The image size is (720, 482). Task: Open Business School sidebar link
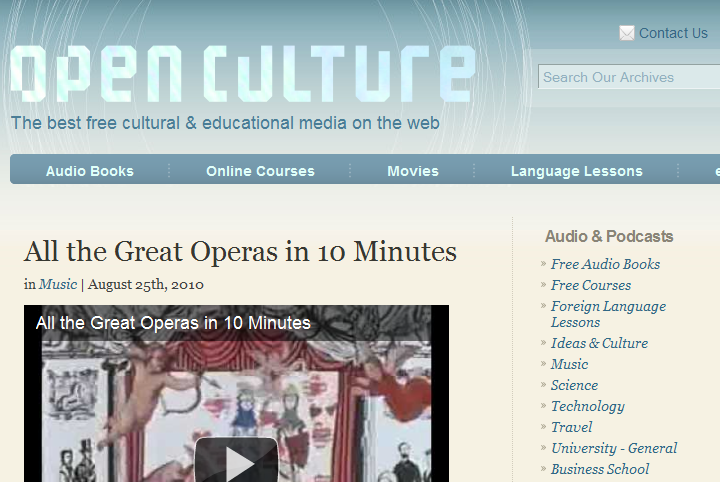pos(600,469)
